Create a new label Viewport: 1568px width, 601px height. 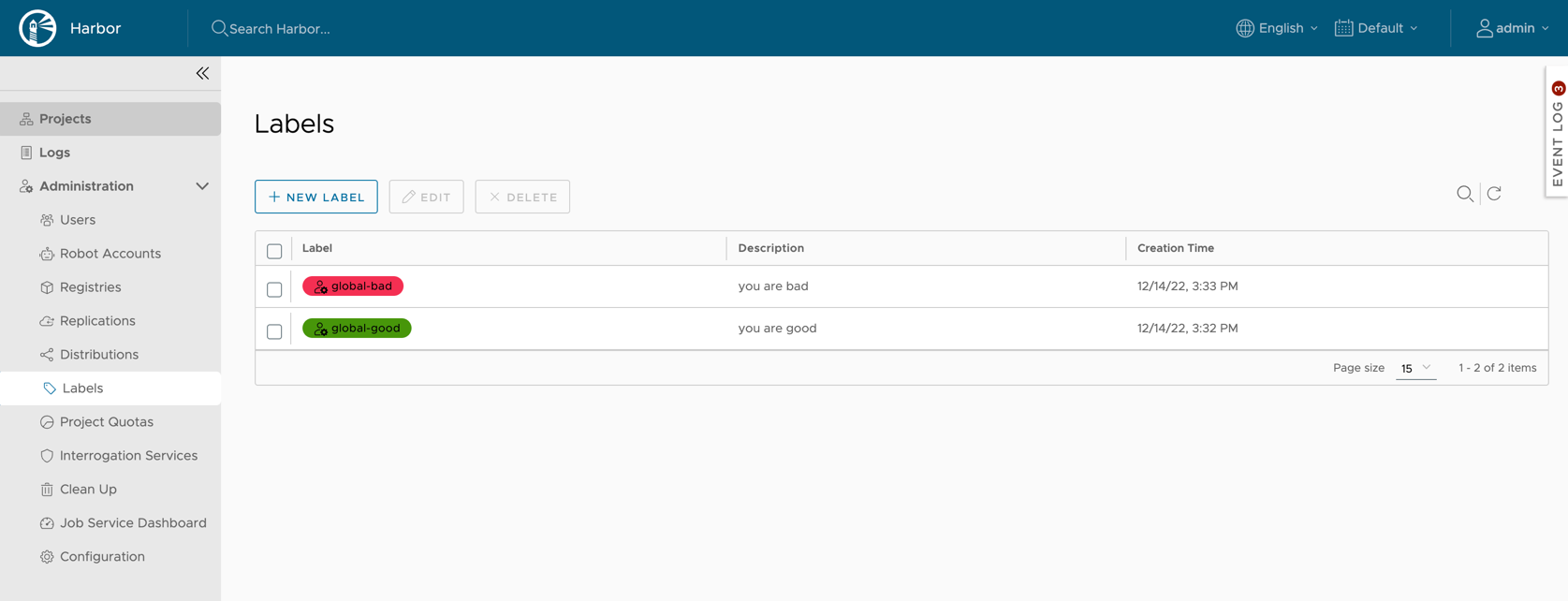316,197
